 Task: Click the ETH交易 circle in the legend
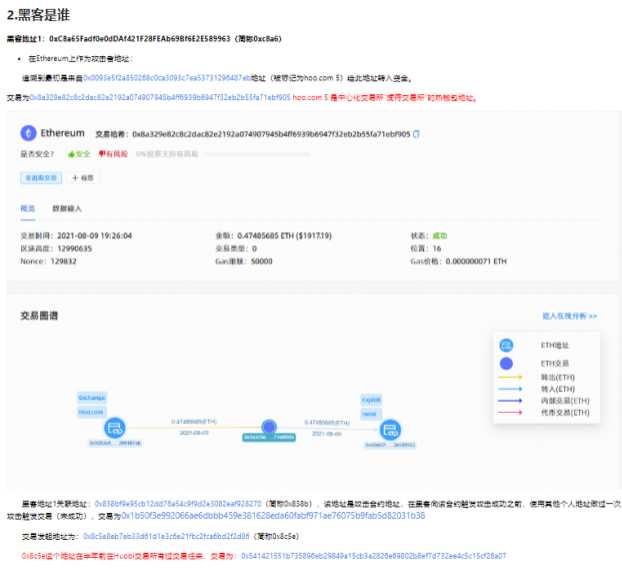[506, 362]
